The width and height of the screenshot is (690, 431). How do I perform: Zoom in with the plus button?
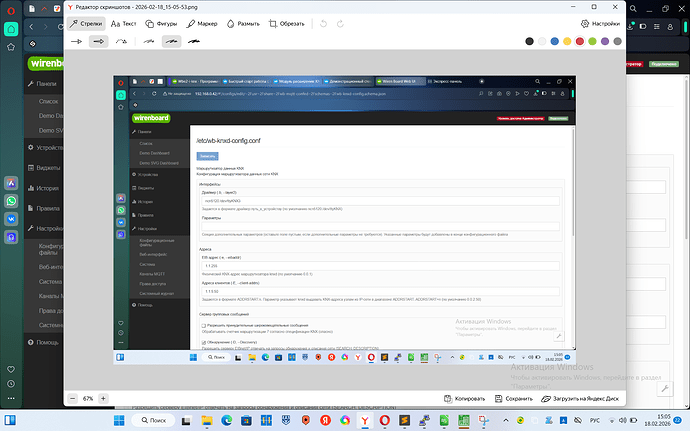tap(103, 398)
